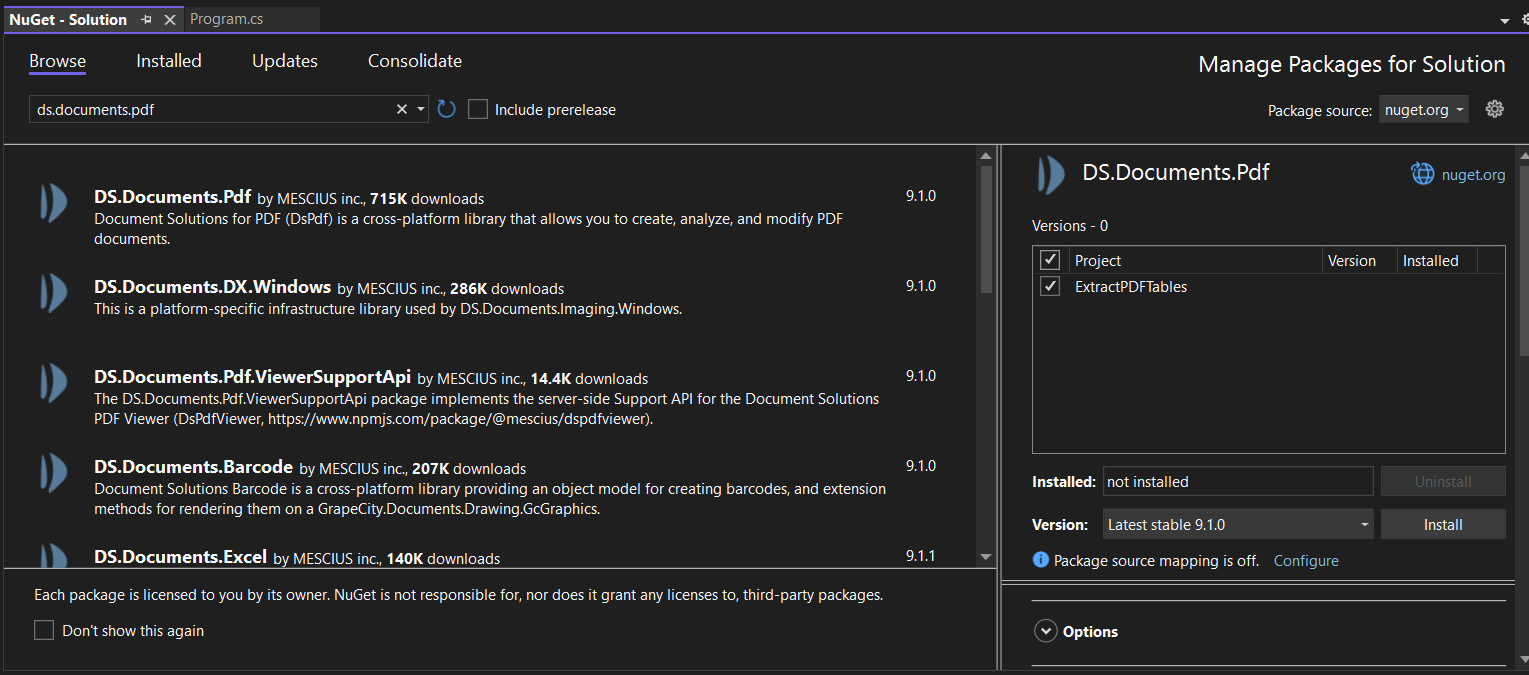Viewport: 1529px width, 675px height.
Task: Switch to the Browse tab
Action: [57, 61]
